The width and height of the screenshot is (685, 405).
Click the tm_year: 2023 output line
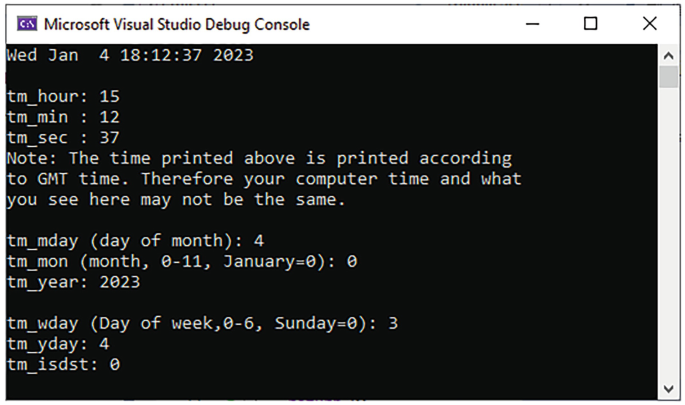[73, 282]
